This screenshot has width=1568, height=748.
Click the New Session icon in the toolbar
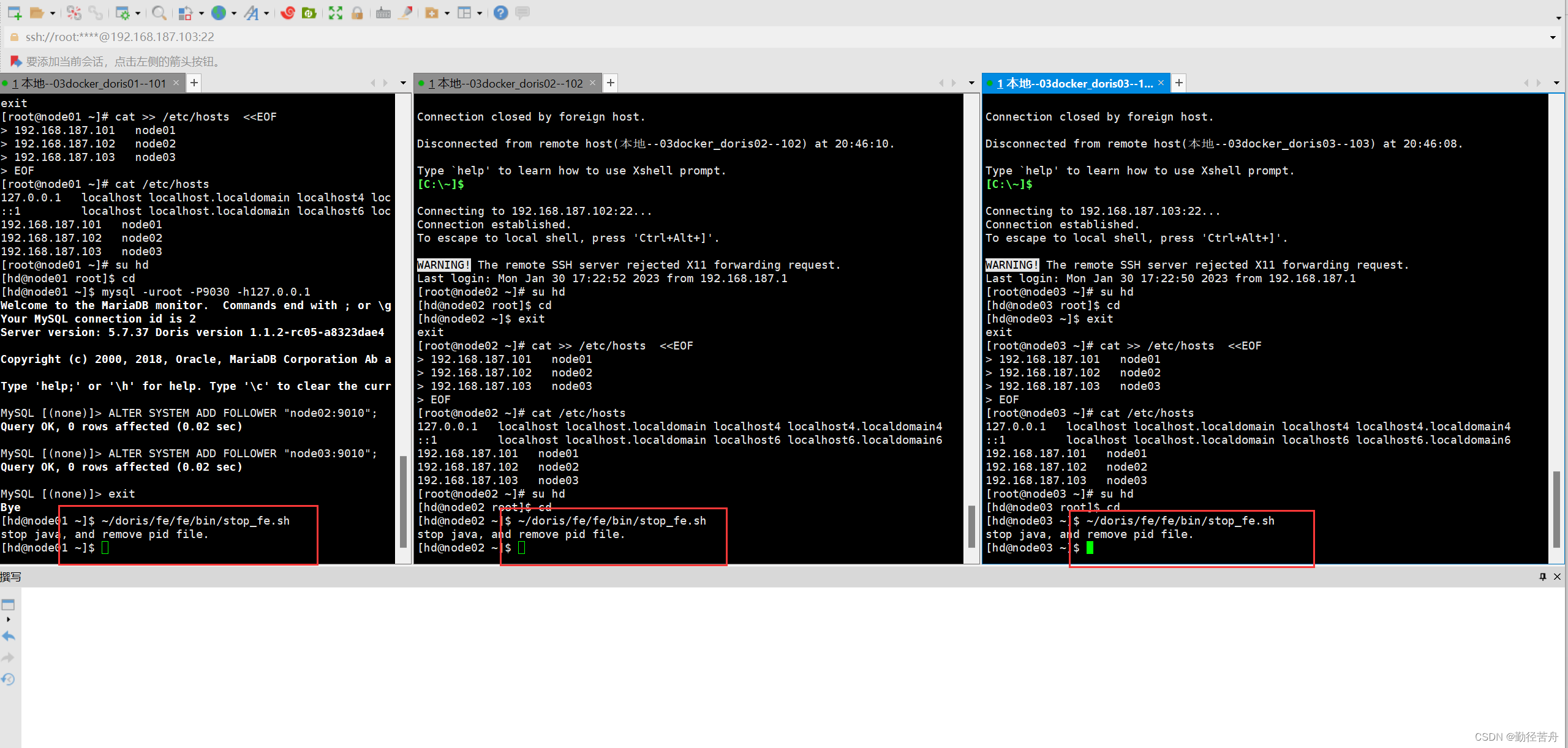[x=14, y=12]
